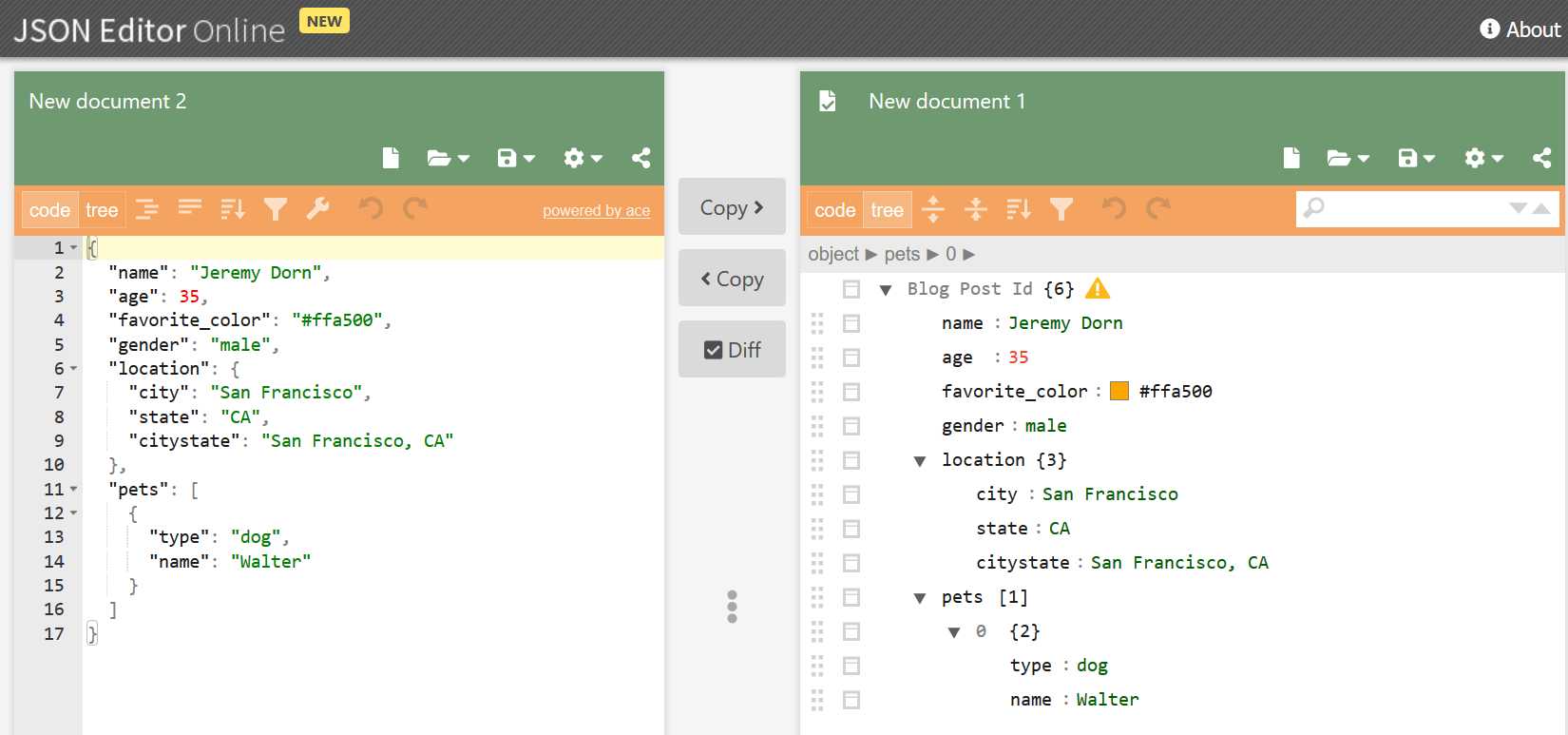Open context menu for age row
1568x735 pixels.
pyautogui.click(x=851, y=358)
